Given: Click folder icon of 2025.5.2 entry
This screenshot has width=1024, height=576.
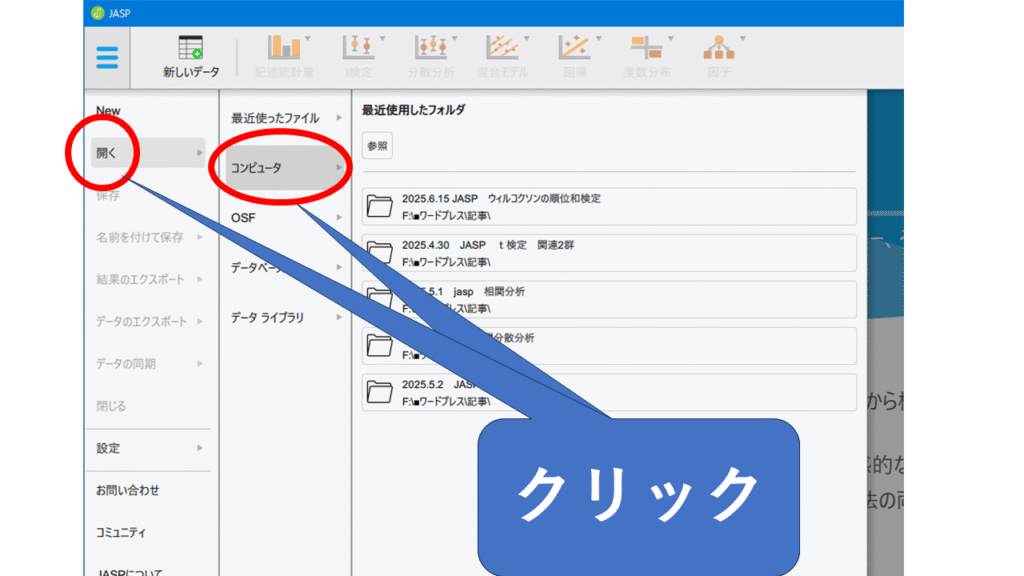Looking at the screenshot, I should [379, 392].
